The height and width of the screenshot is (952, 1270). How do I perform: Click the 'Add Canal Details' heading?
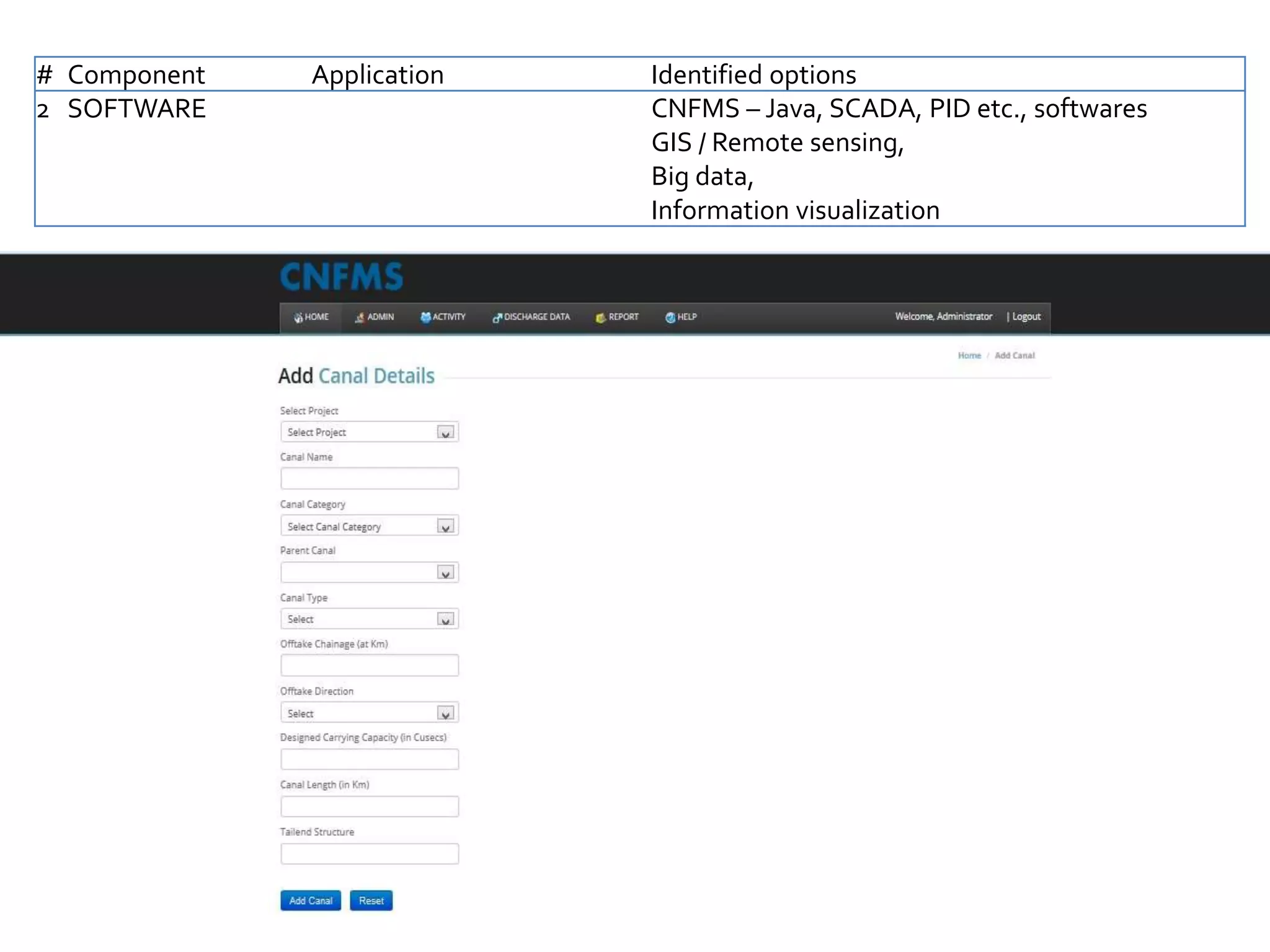click(x=356, y=376)
